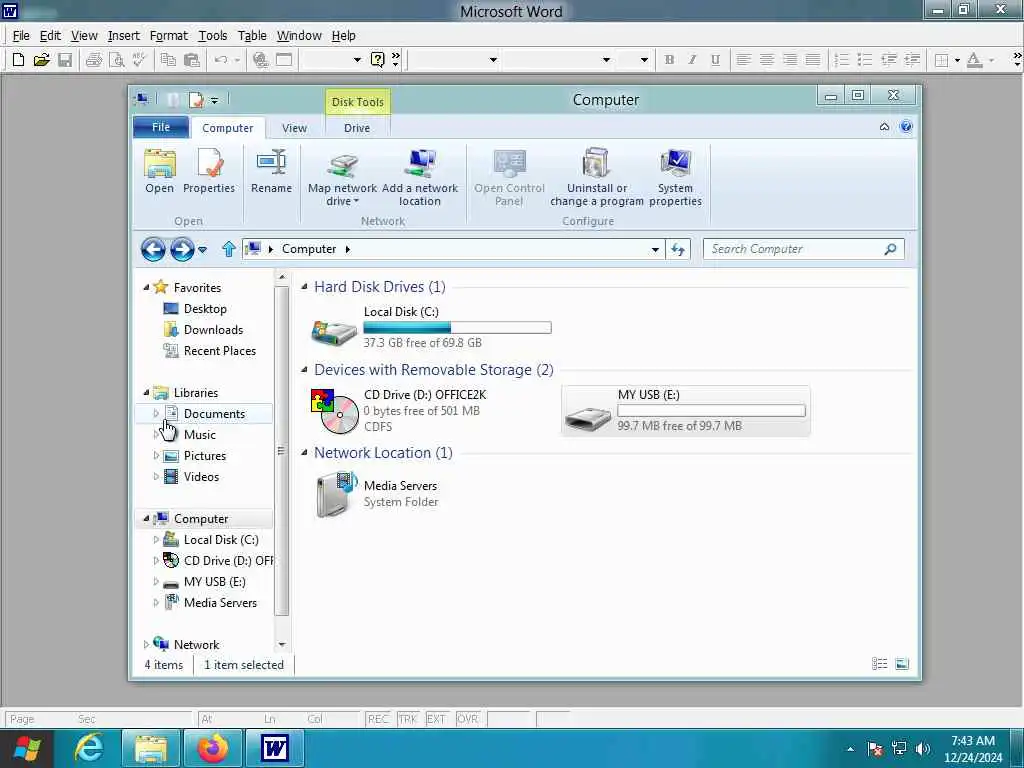This screenshot has height=768, width=1024.
Task: Open the Table menu in Word
Action: point(252,35)
